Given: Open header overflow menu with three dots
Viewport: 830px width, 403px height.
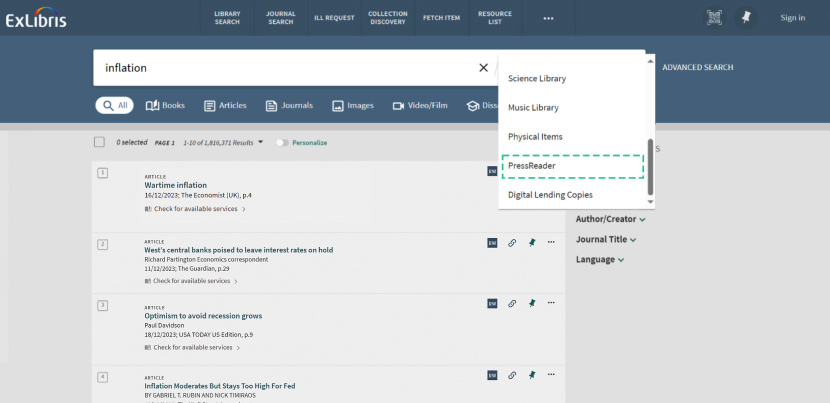Looking at the screenshot, I should [548, 18].
